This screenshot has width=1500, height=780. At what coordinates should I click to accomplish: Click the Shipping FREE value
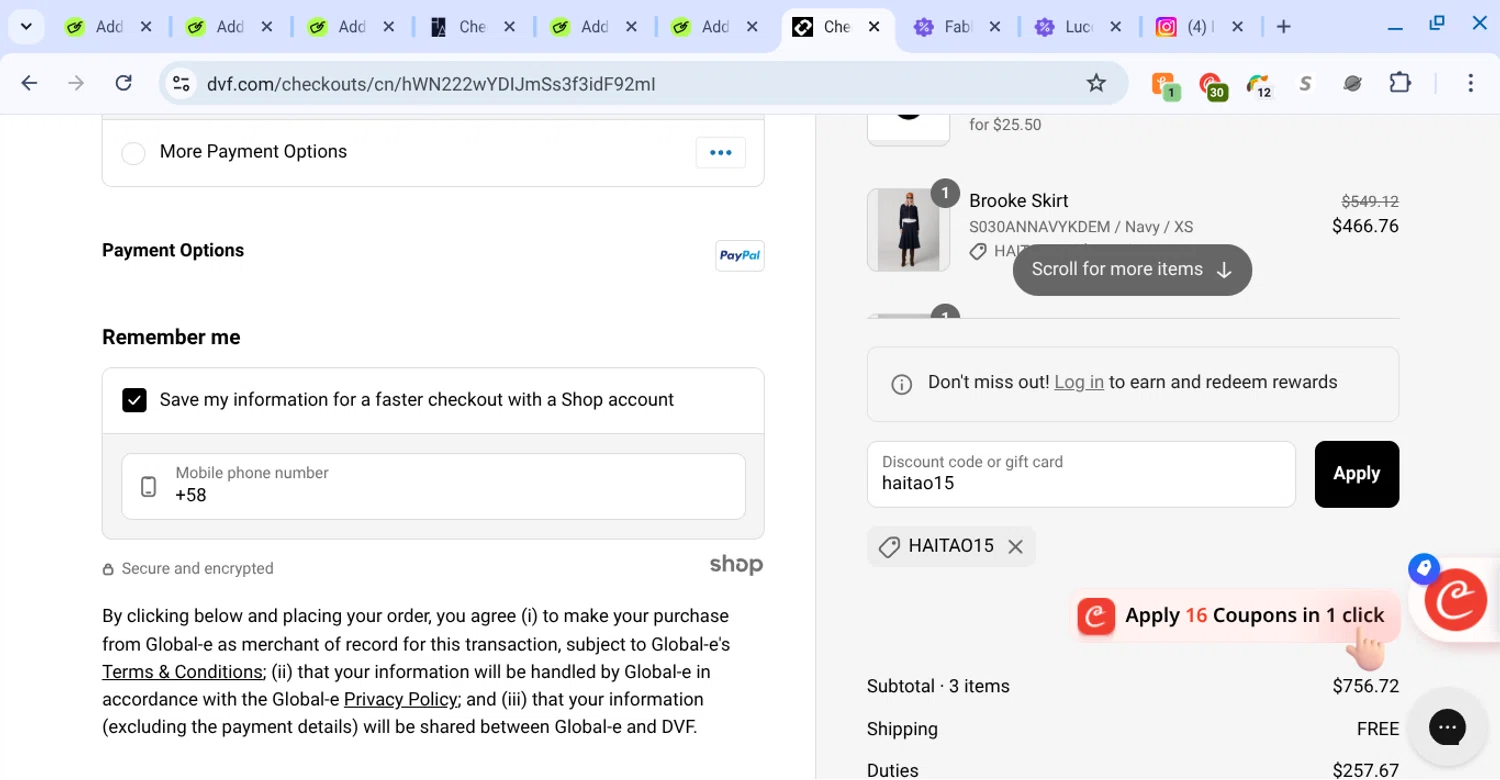click(x=1377, y=729)
